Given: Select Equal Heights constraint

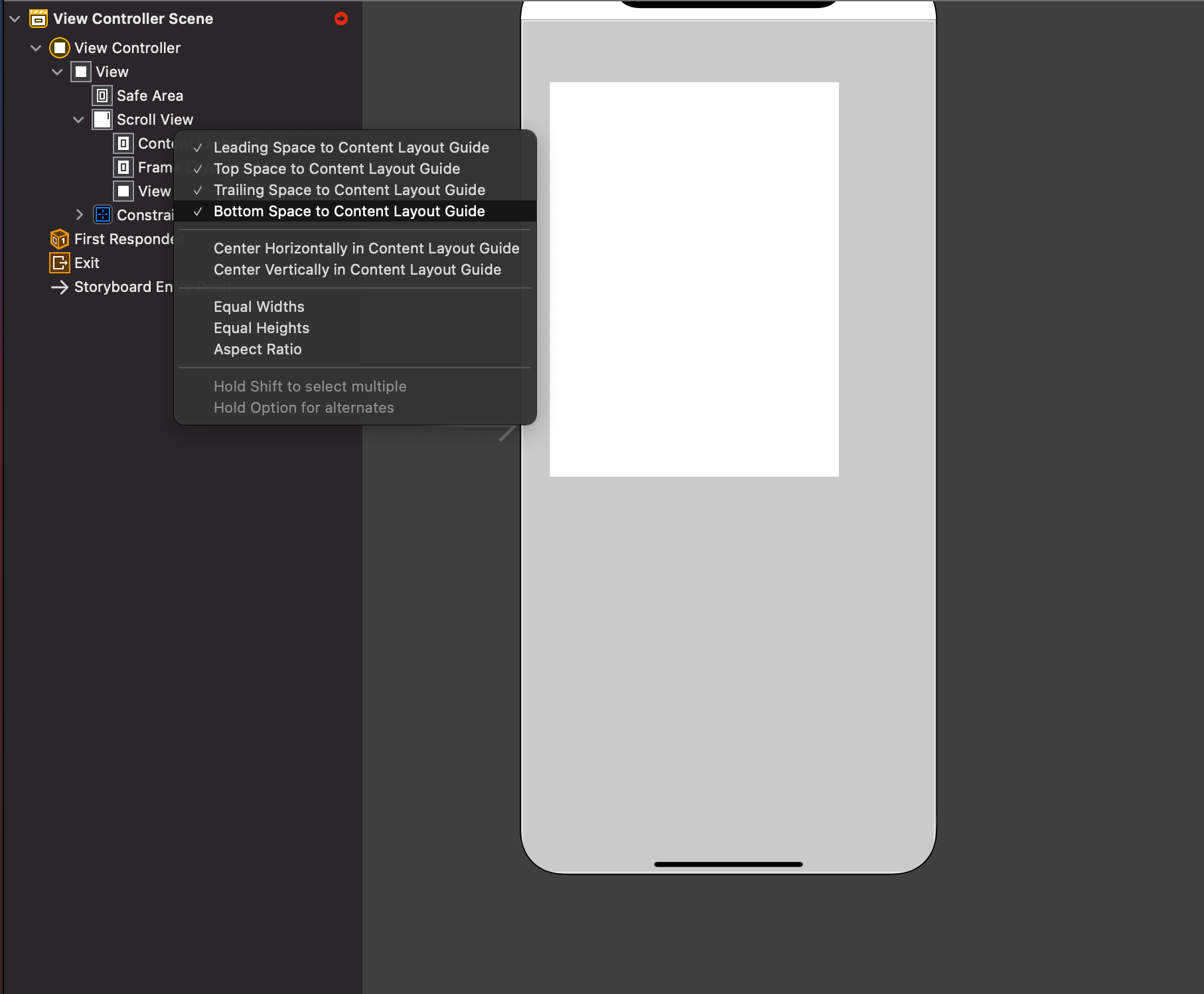Looking at the screenshot, I should (x=355, y=328).
